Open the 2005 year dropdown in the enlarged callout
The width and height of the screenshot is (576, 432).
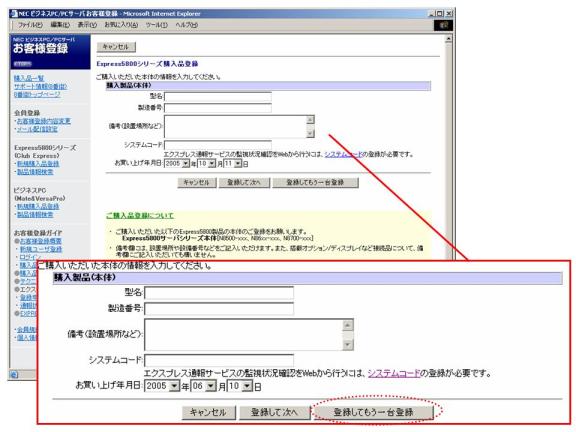pyautogui.click(x=162, y=386)
